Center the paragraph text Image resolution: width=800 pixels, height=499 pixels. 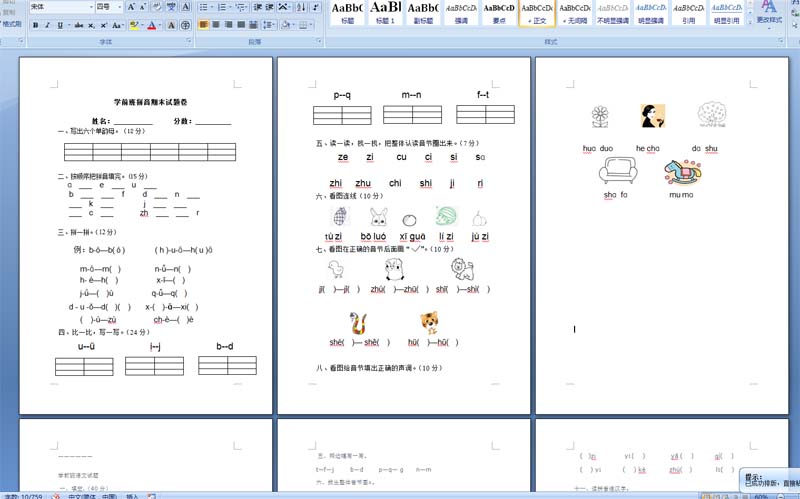coord(216,25)
